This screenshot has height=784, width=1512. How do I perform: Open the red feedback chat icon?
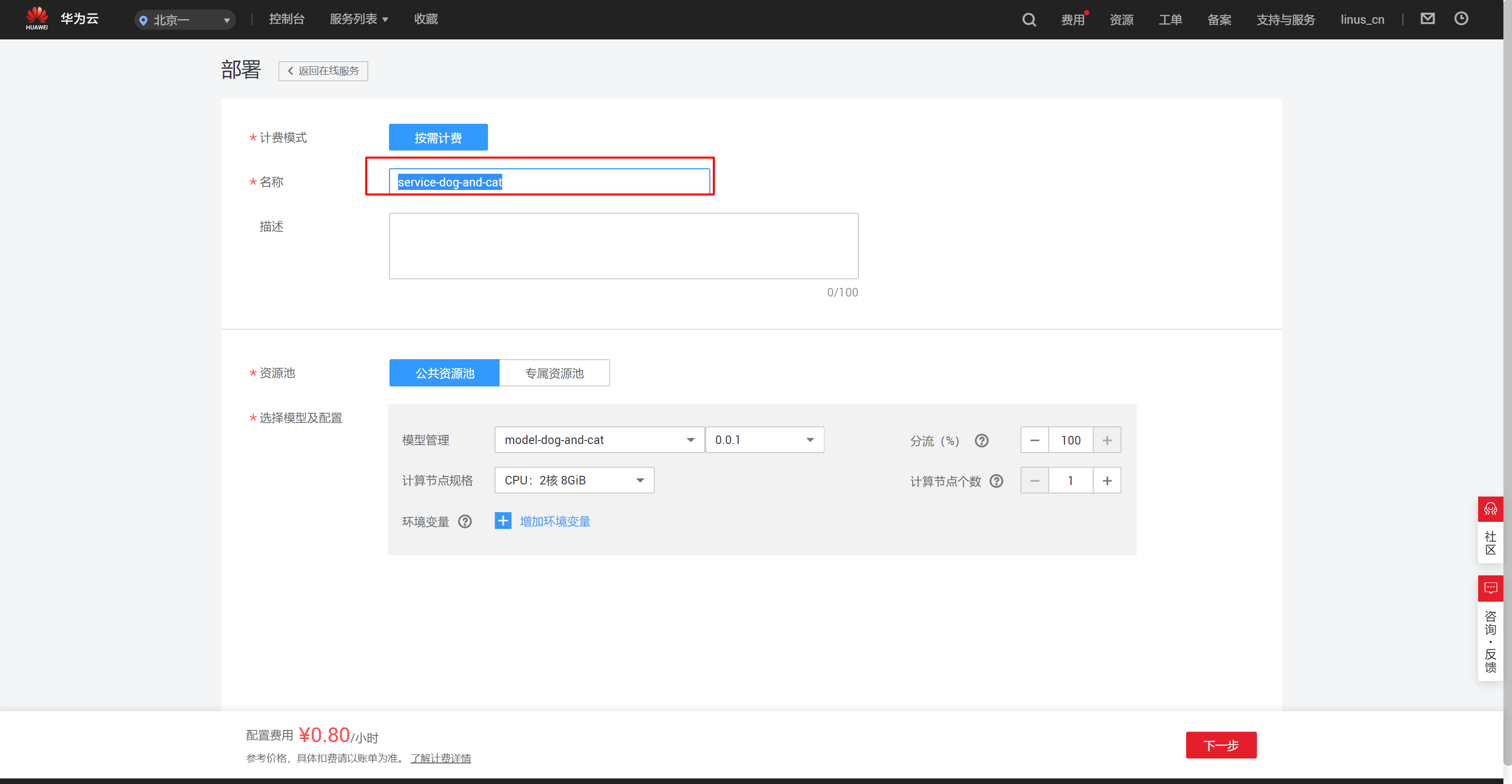[x=1490, y=587]
